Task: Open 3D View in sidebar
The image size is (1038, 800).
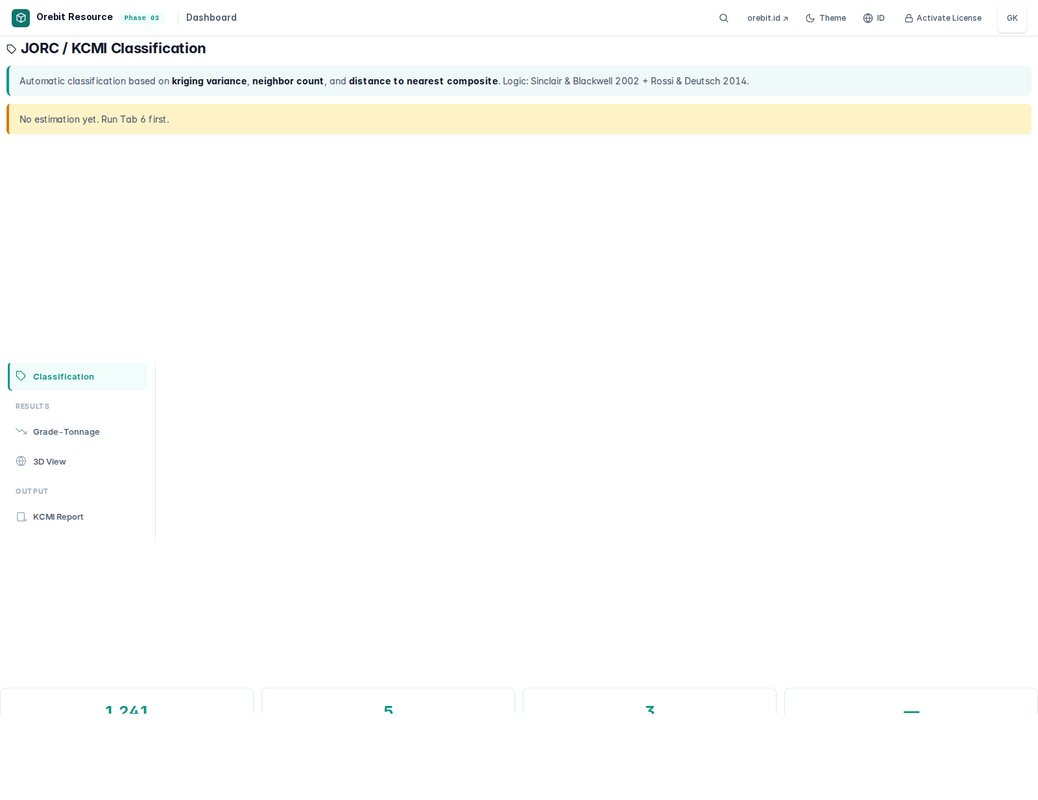Action: 78,462
